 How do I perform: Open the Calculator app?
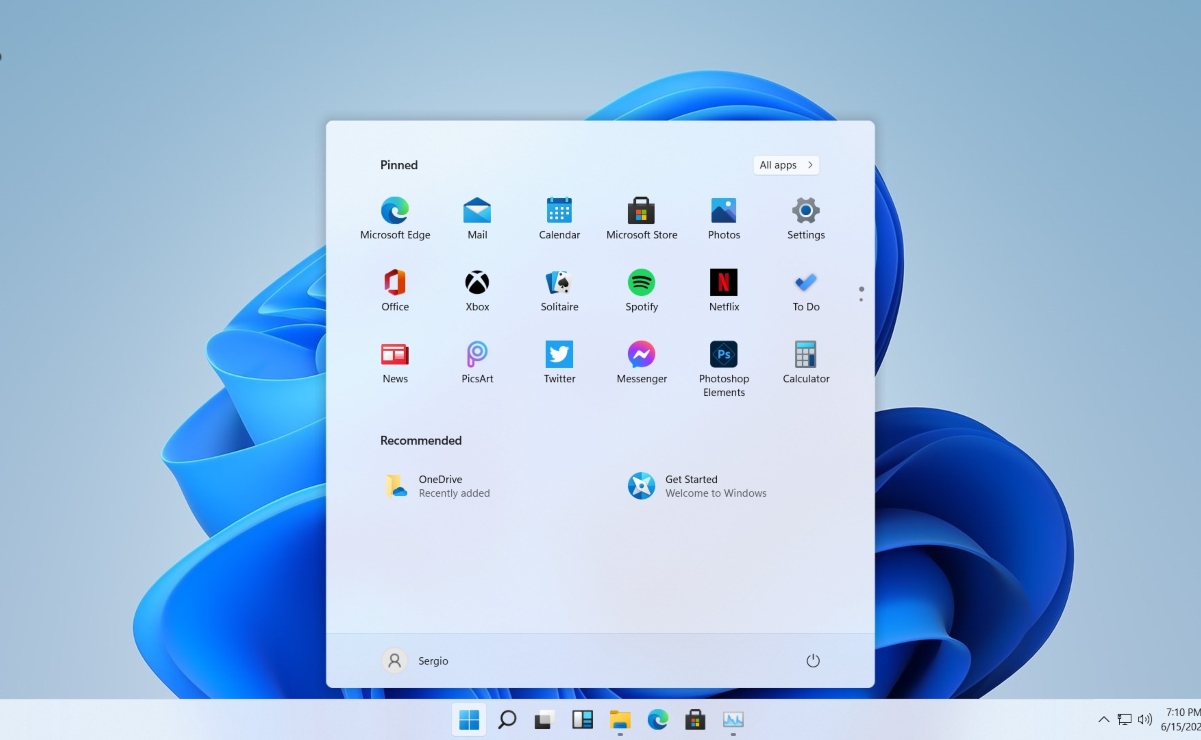pos(805,362)
